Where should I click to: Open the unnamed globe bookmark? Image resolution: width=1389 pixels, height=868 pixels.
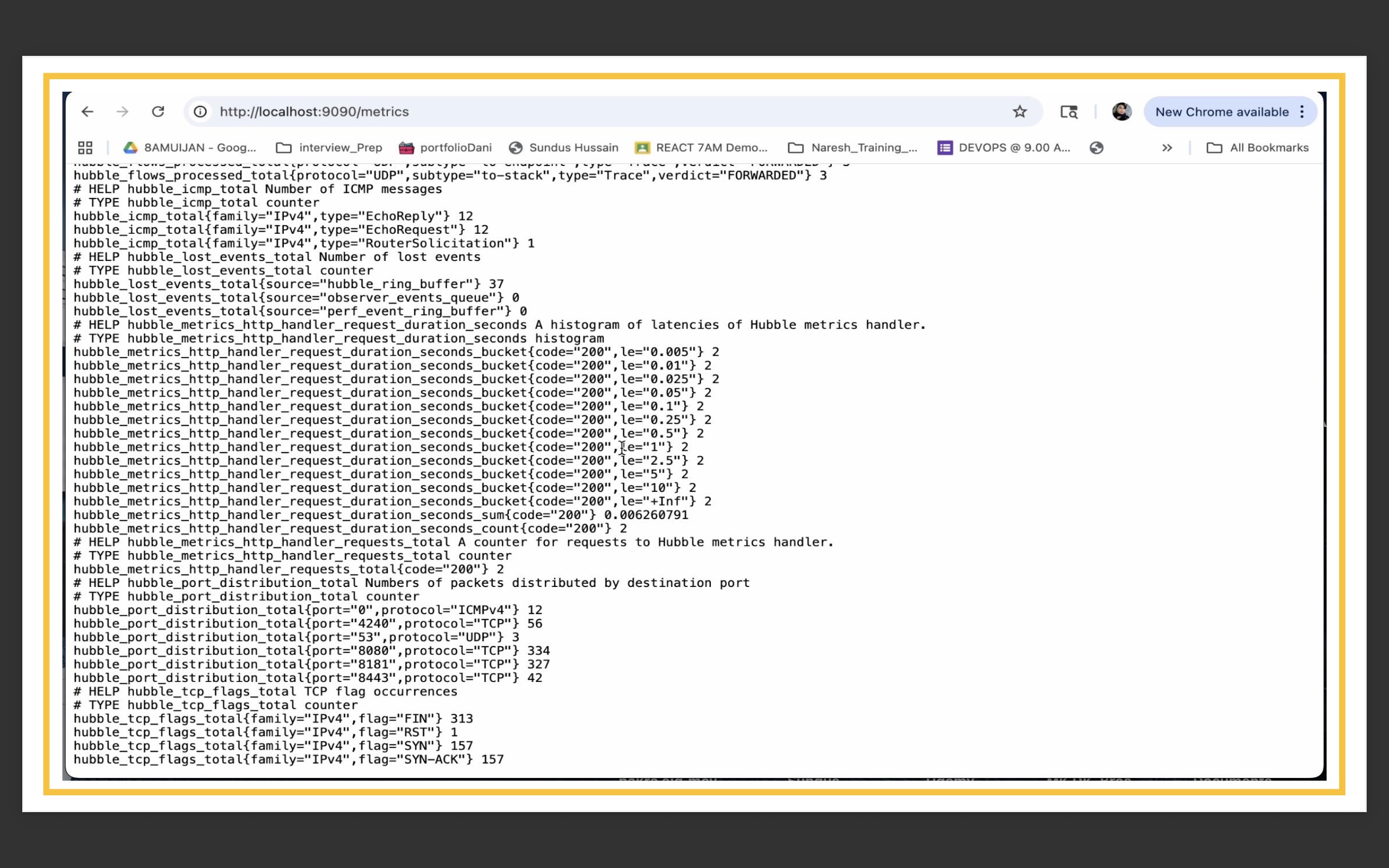point(1096,148)
